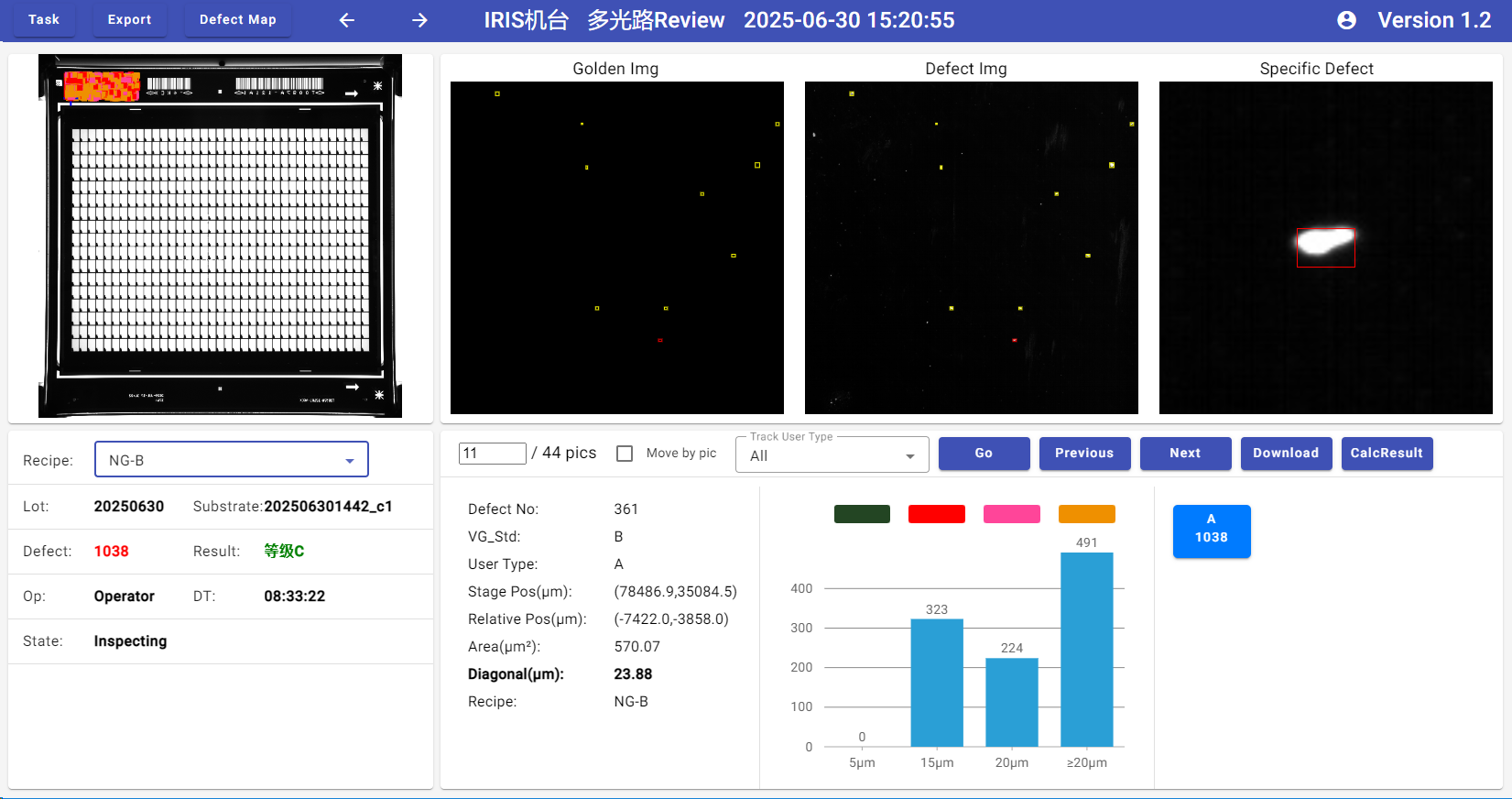Click the Defect No value 361
This screenshot has height=799, width=1512.
click(x=626, y=509)
